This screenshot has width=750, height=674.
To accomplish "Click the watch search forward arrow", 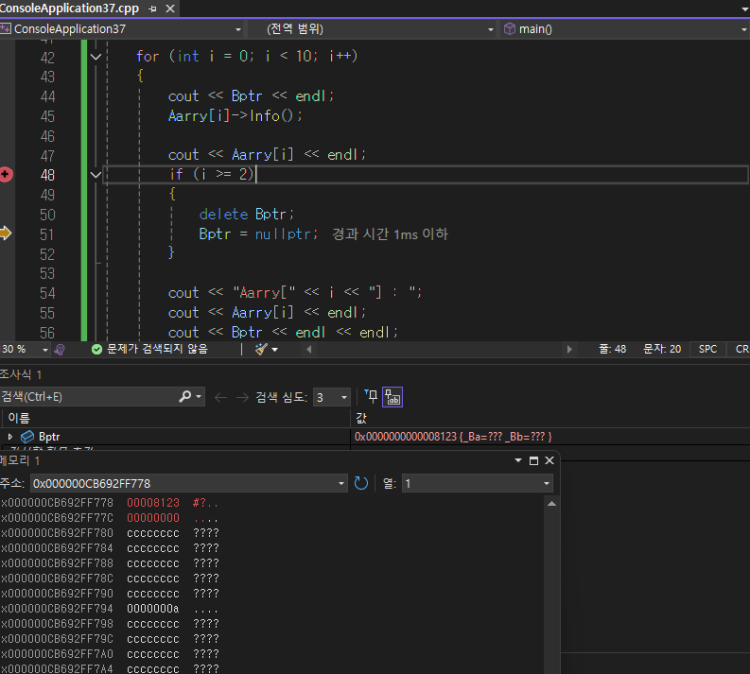I will (x=243, y=398).
